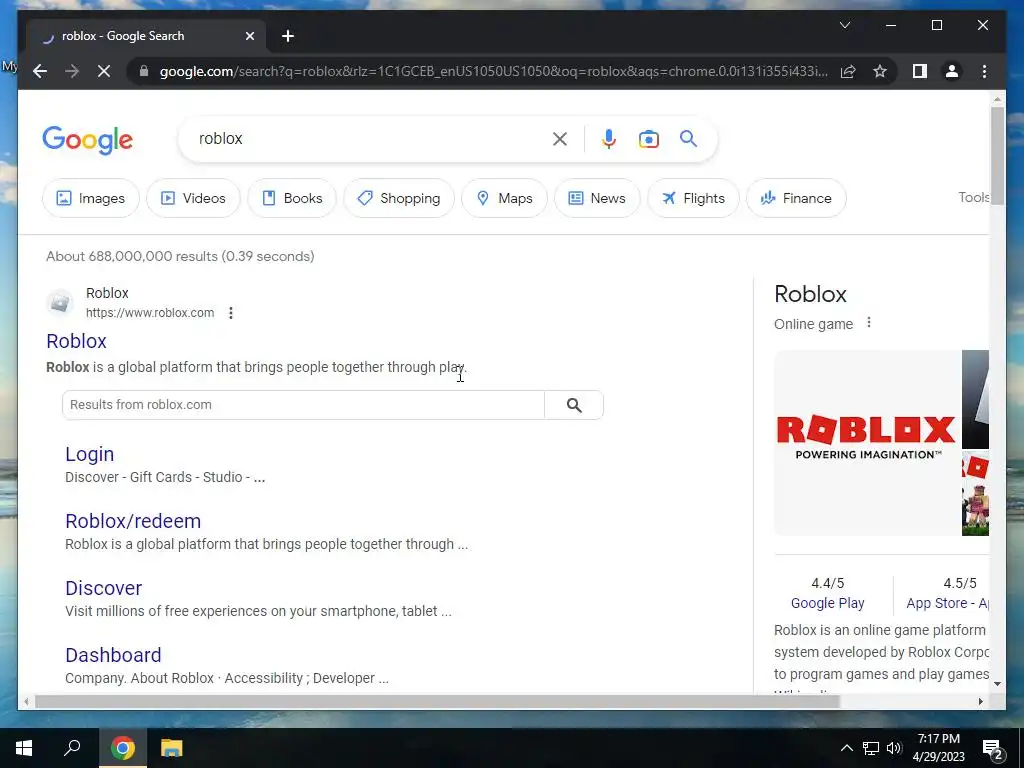This screenshot has height=768, width=1024.
Task: Show hidden system tray icons
Action: click(846, 748)
